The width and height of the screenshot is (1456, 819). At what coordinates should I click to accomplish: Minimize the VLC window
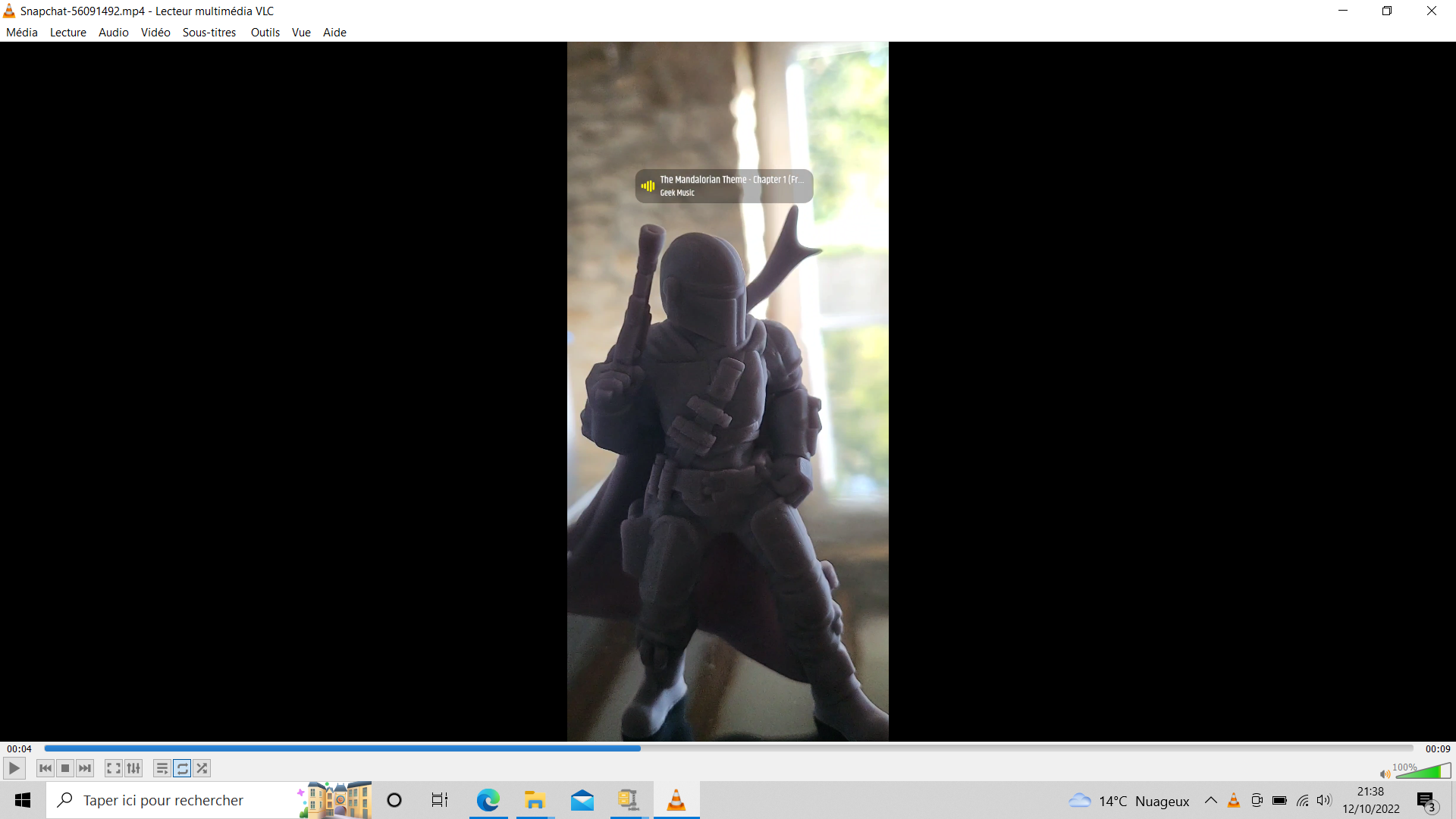point(1343,11)
